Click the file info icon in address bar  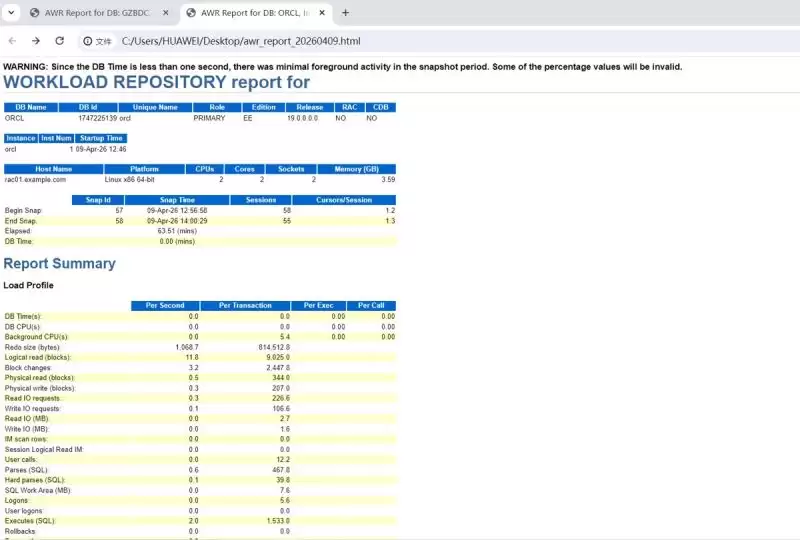coord(88,41)
